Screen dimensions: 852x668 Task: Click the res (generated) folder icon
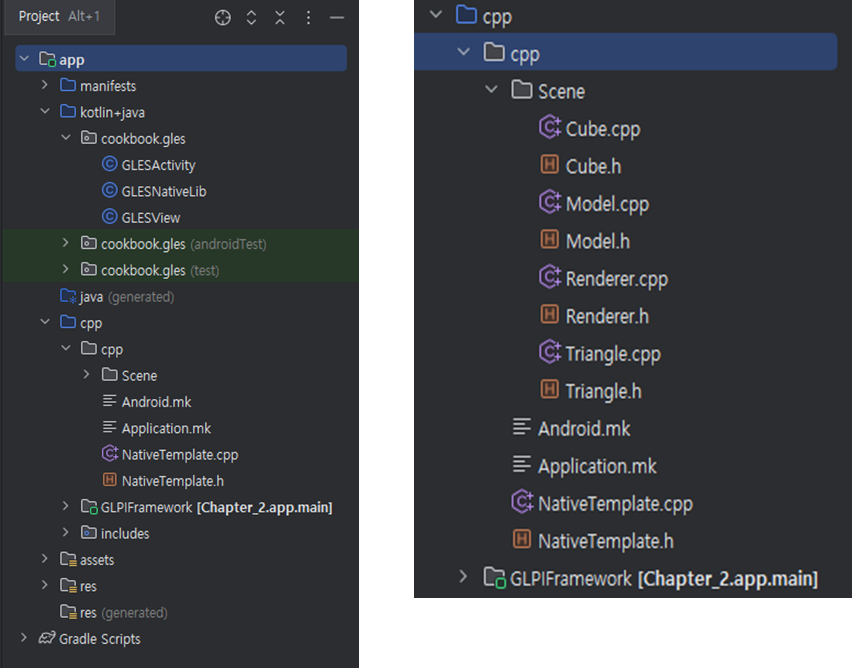[68, 612]
